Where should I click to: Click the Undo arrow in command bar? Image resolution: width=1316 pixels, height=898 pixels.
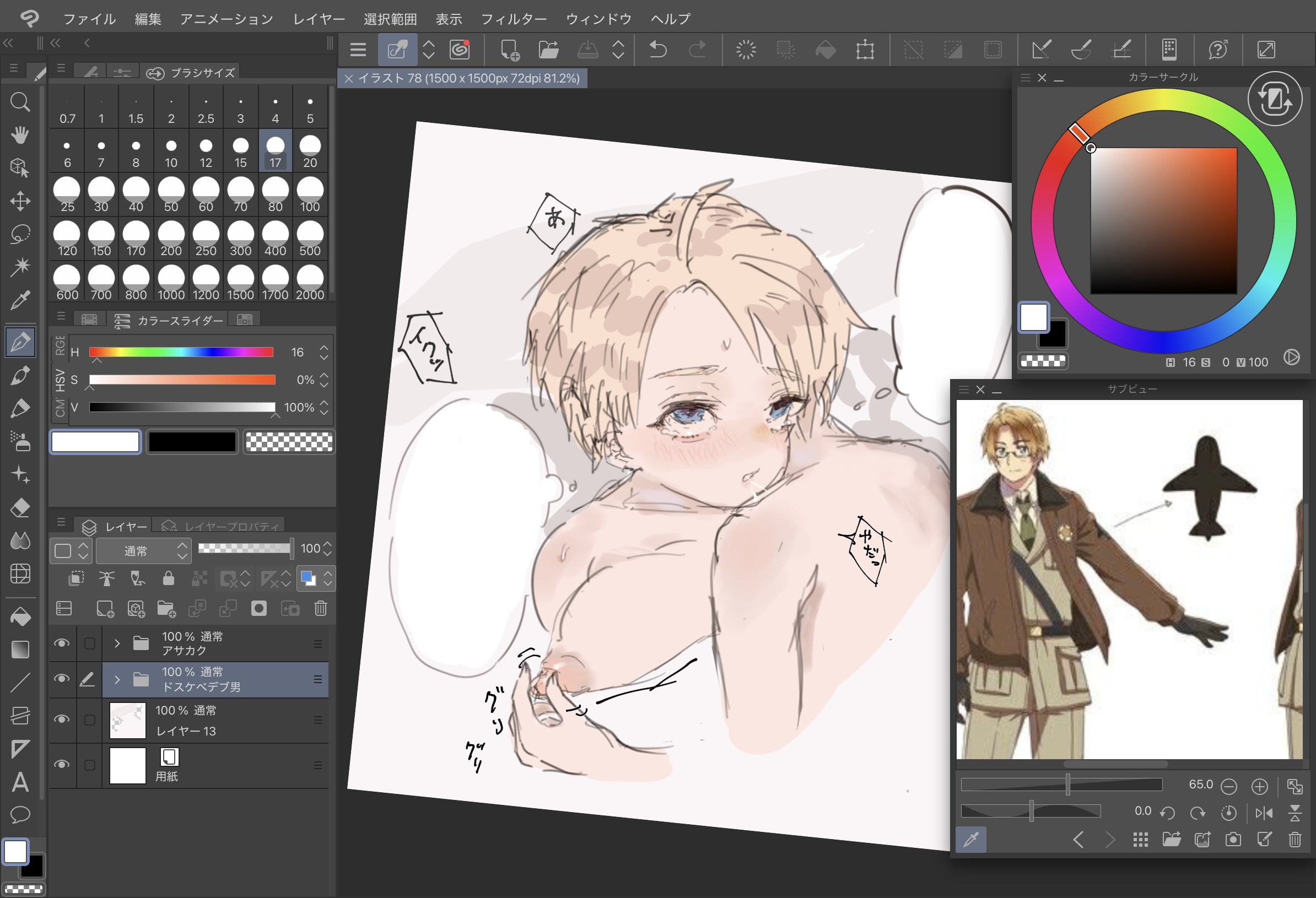(657, 50)
